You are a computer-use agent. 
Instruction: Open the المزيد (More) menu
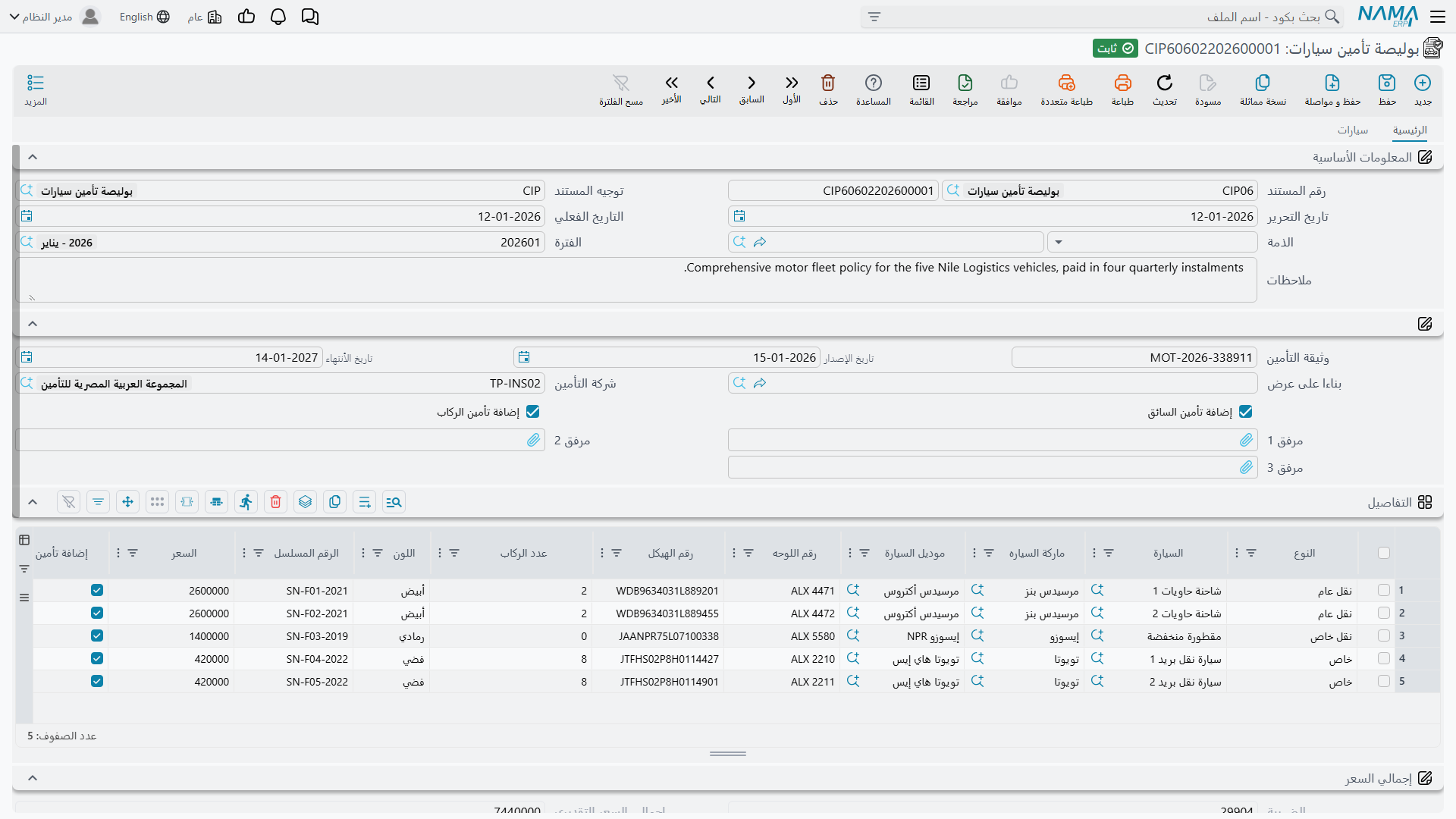click(x=36, y=89)
